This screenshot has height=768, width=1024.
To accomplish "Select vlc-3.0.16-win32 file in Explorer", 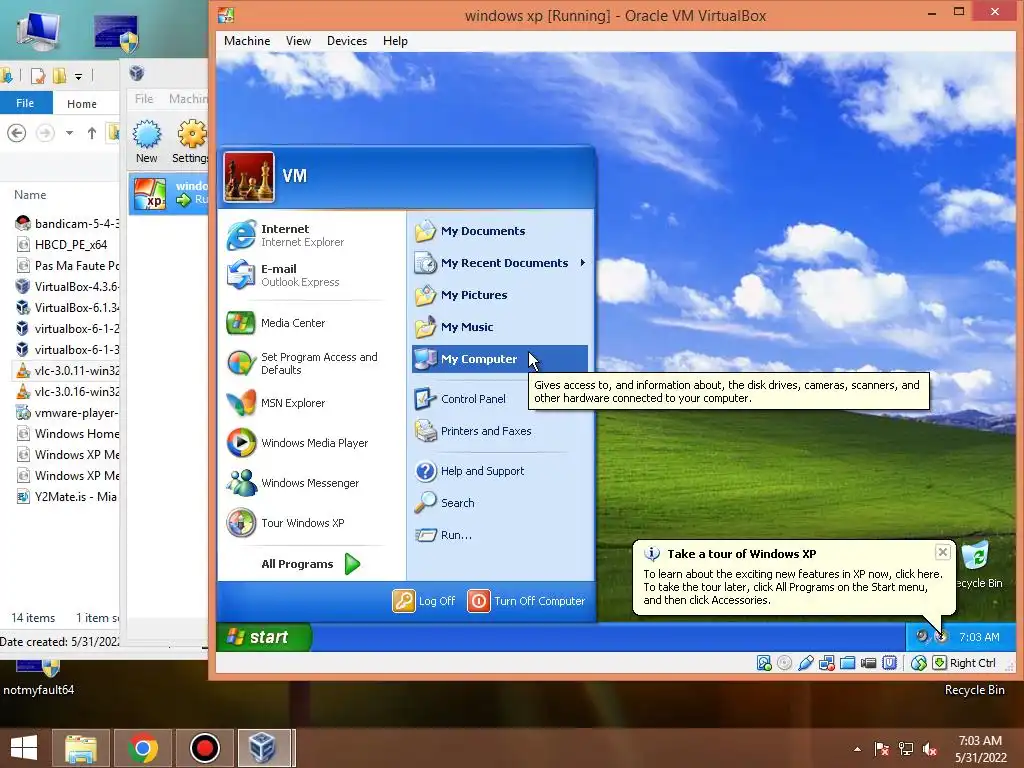I will pos(66,392).
